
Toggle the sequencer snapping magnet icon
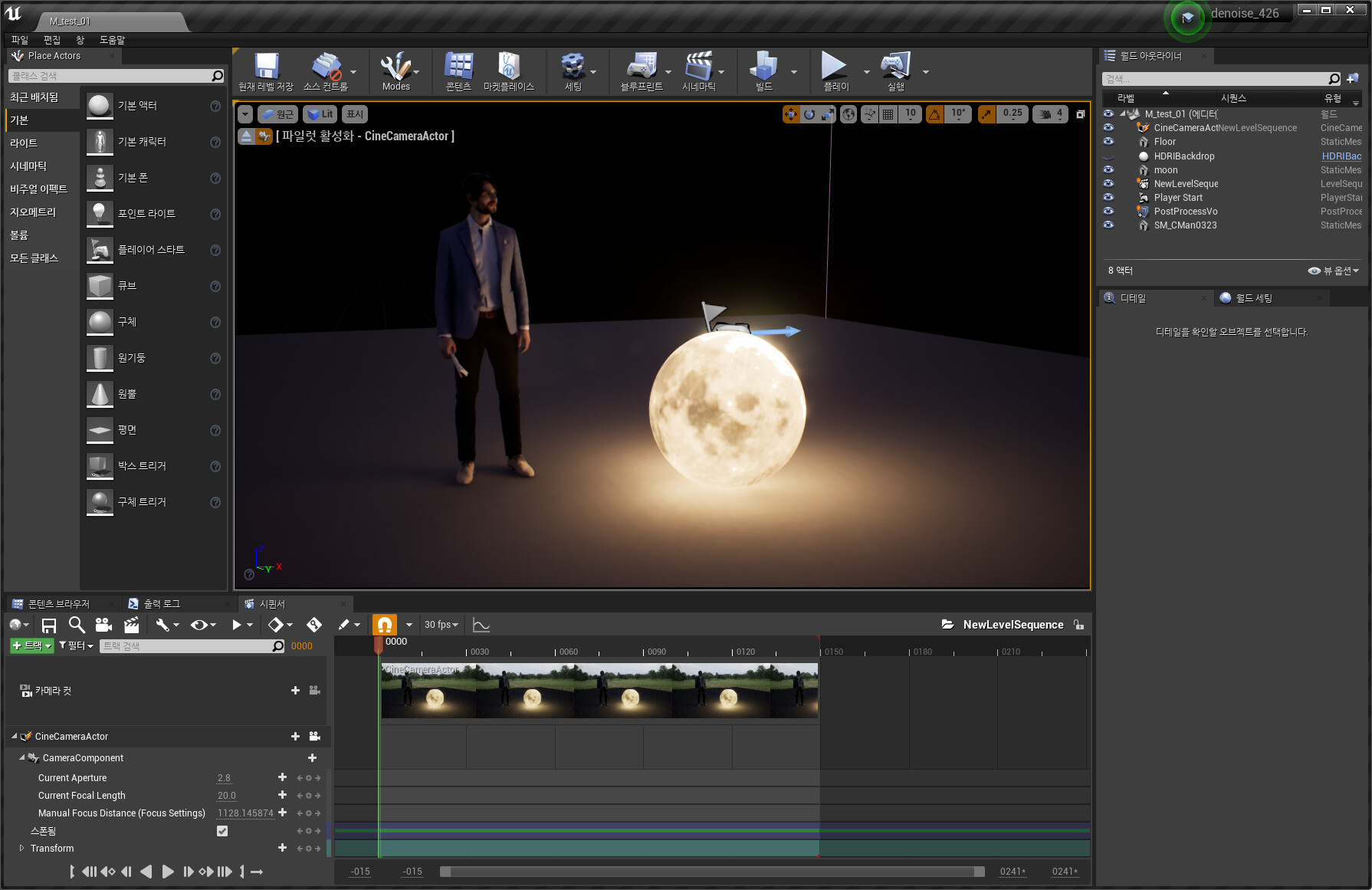pos(385,625)
